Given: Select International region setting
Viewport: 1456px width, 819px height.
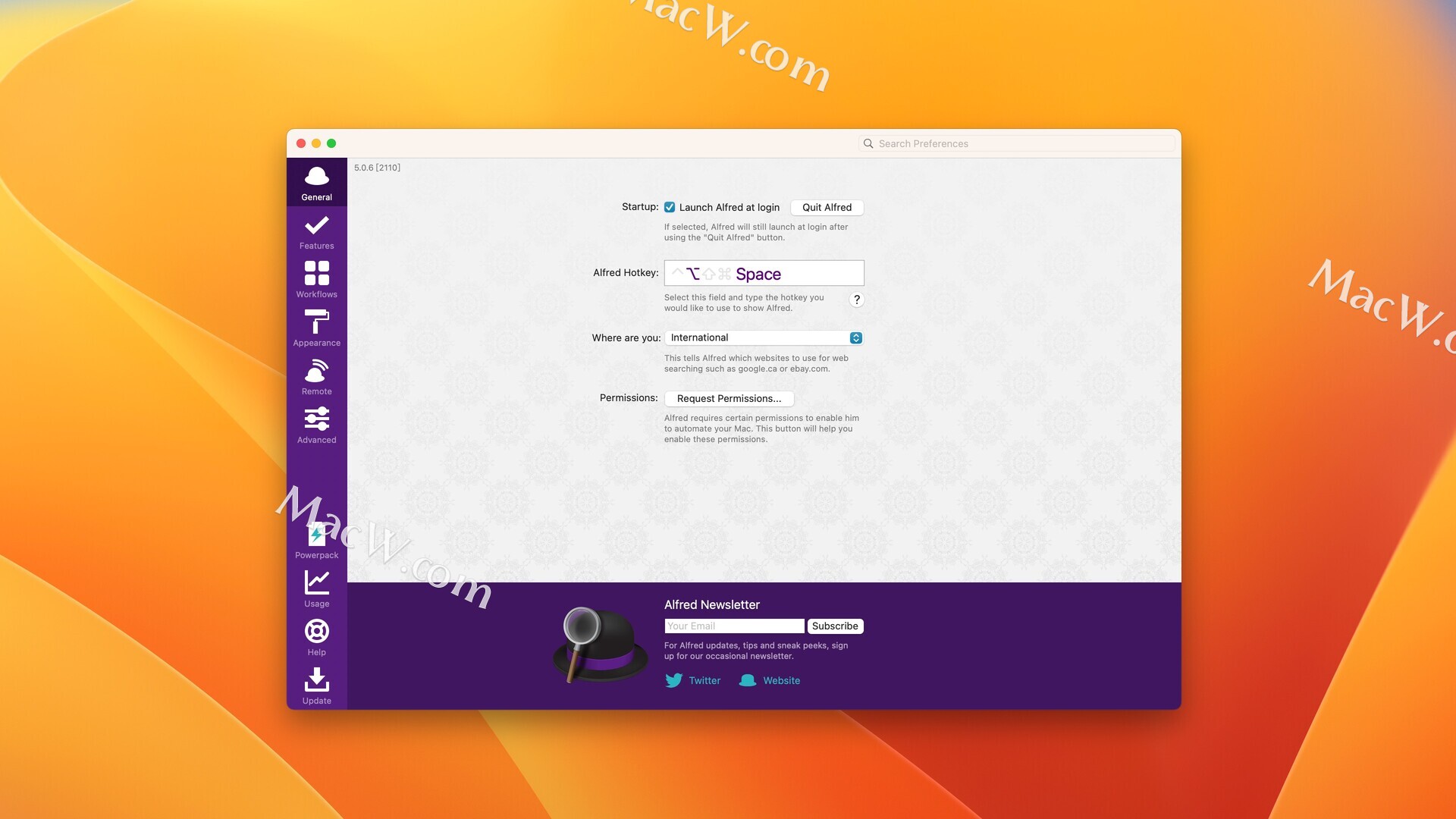Looking at the screenshot, I should 764,337.
